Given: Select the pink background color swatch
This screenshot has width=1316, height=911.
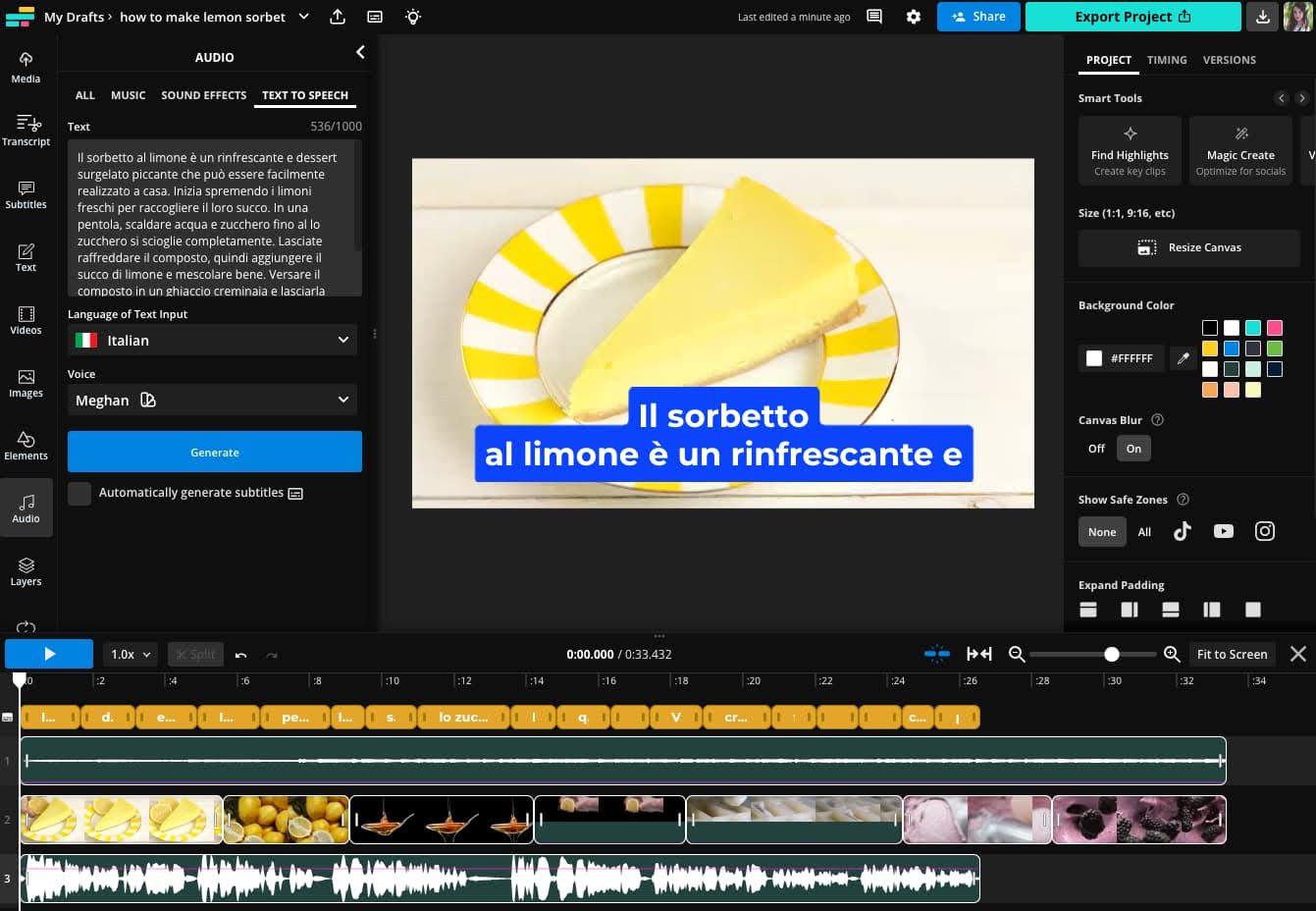Looking at the screenshot, I should tap(1274, 328).
